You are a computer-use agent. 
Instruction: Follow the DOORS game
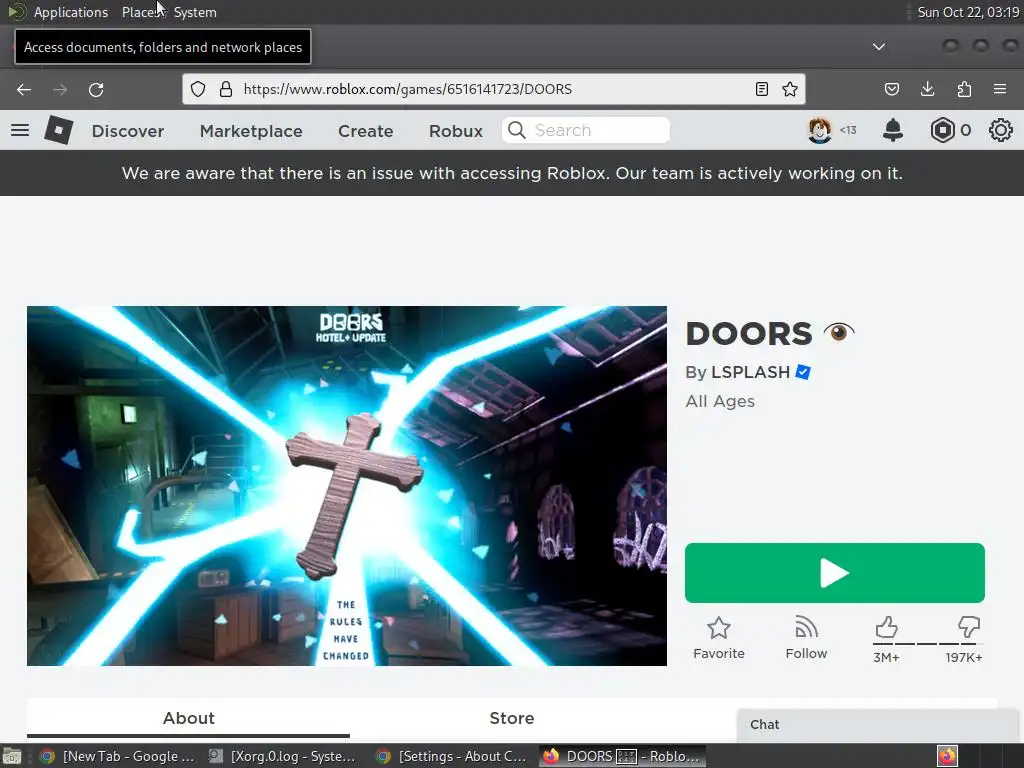[807, 638]
